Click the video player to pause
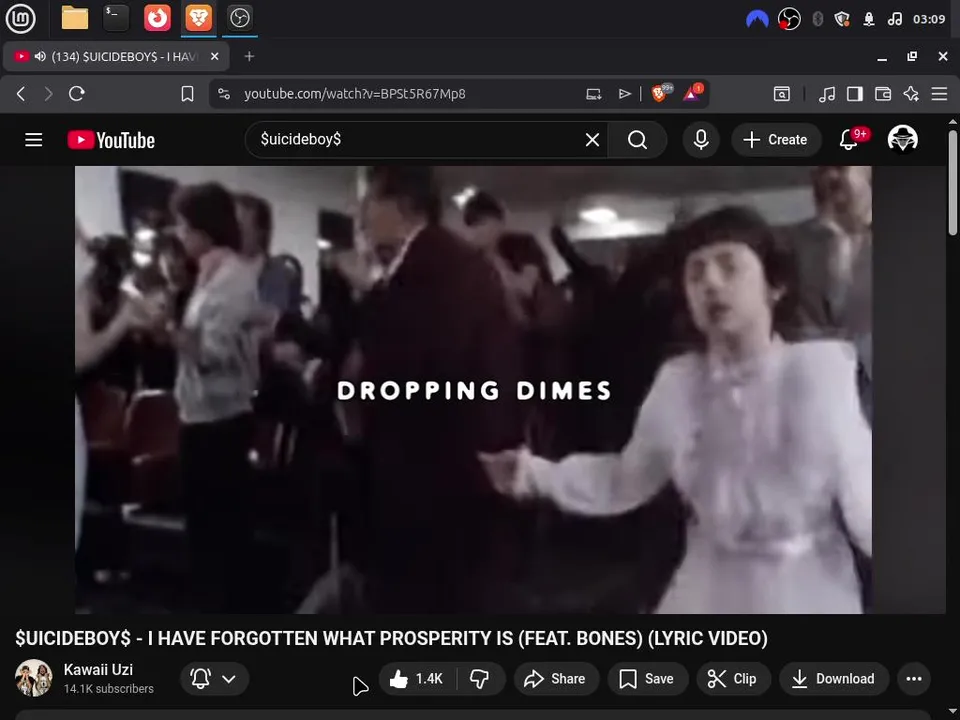This screenshot has width=960, height=720. [x=473, y=389]
